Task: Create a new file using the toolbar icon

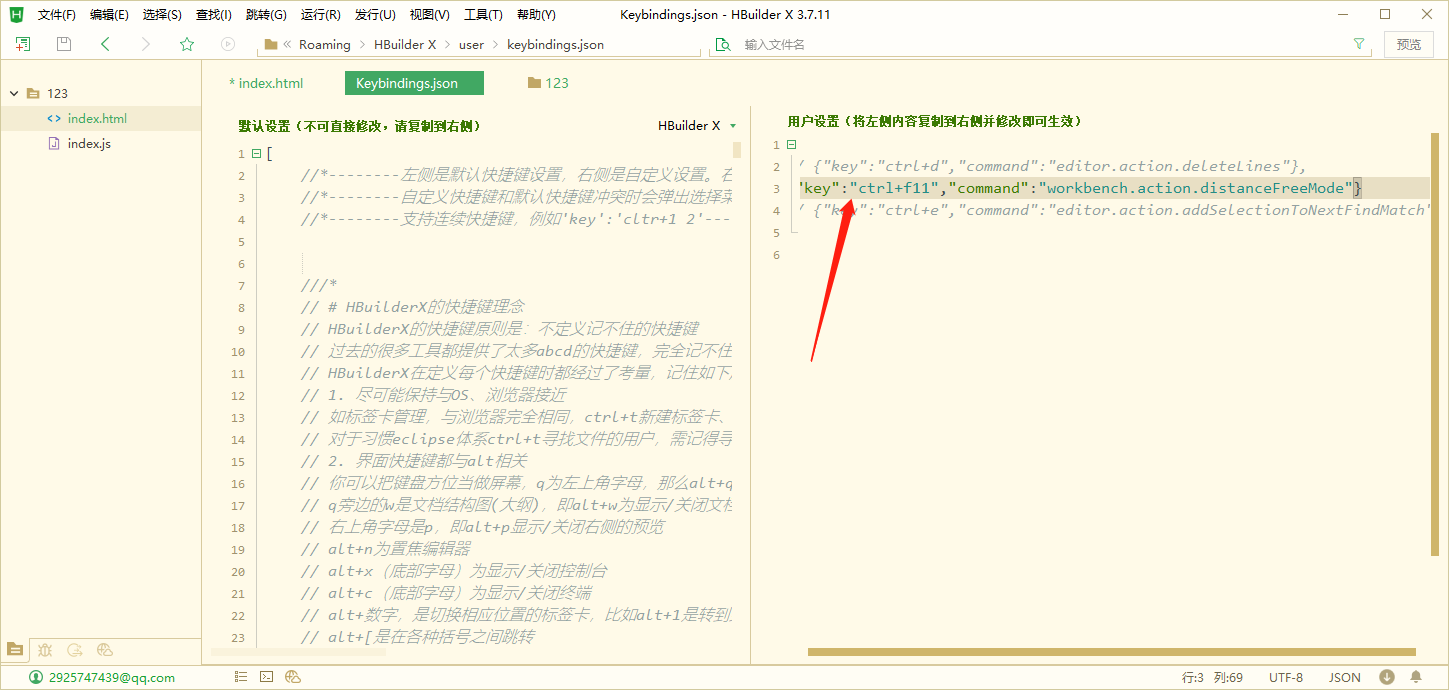Action: point(21,44)
